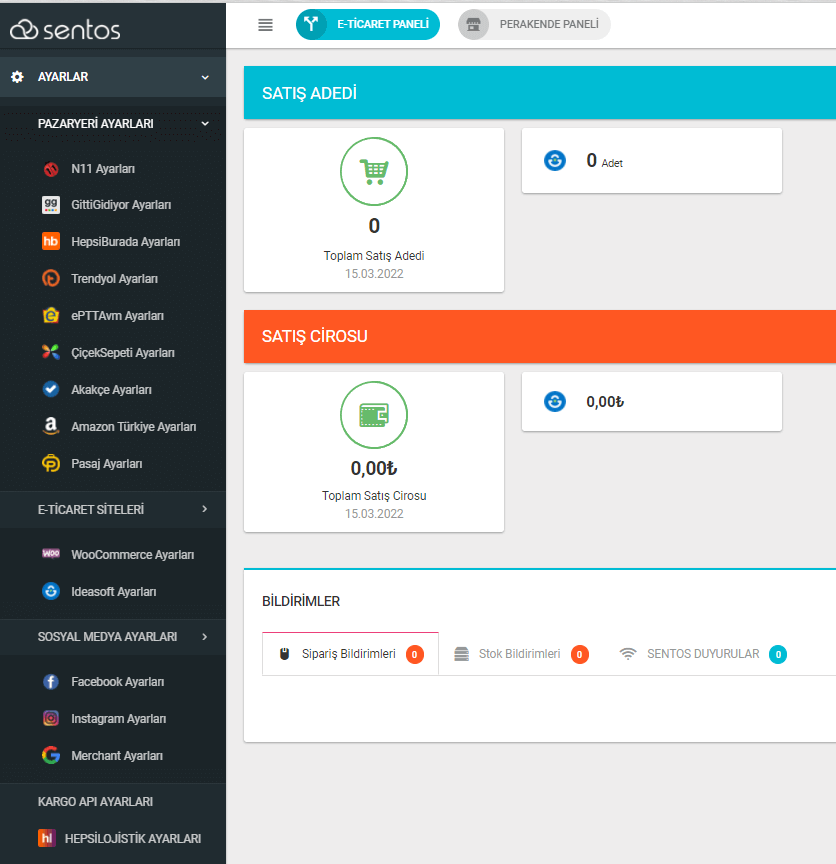
Task: Click the orange Stok Bildirimleri count badge
Action: click(579, 654)
